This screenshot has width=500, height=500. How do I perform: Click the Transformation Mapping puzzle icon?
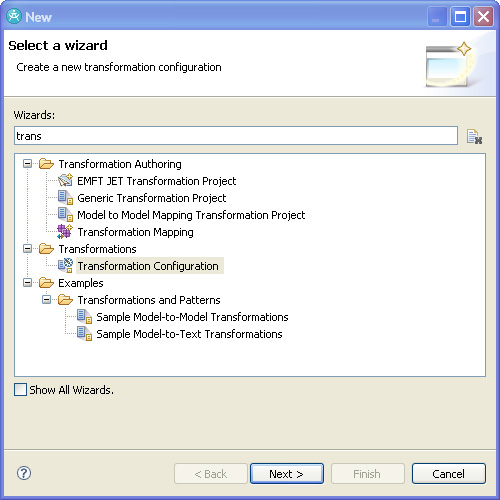(x=65, y=232)
